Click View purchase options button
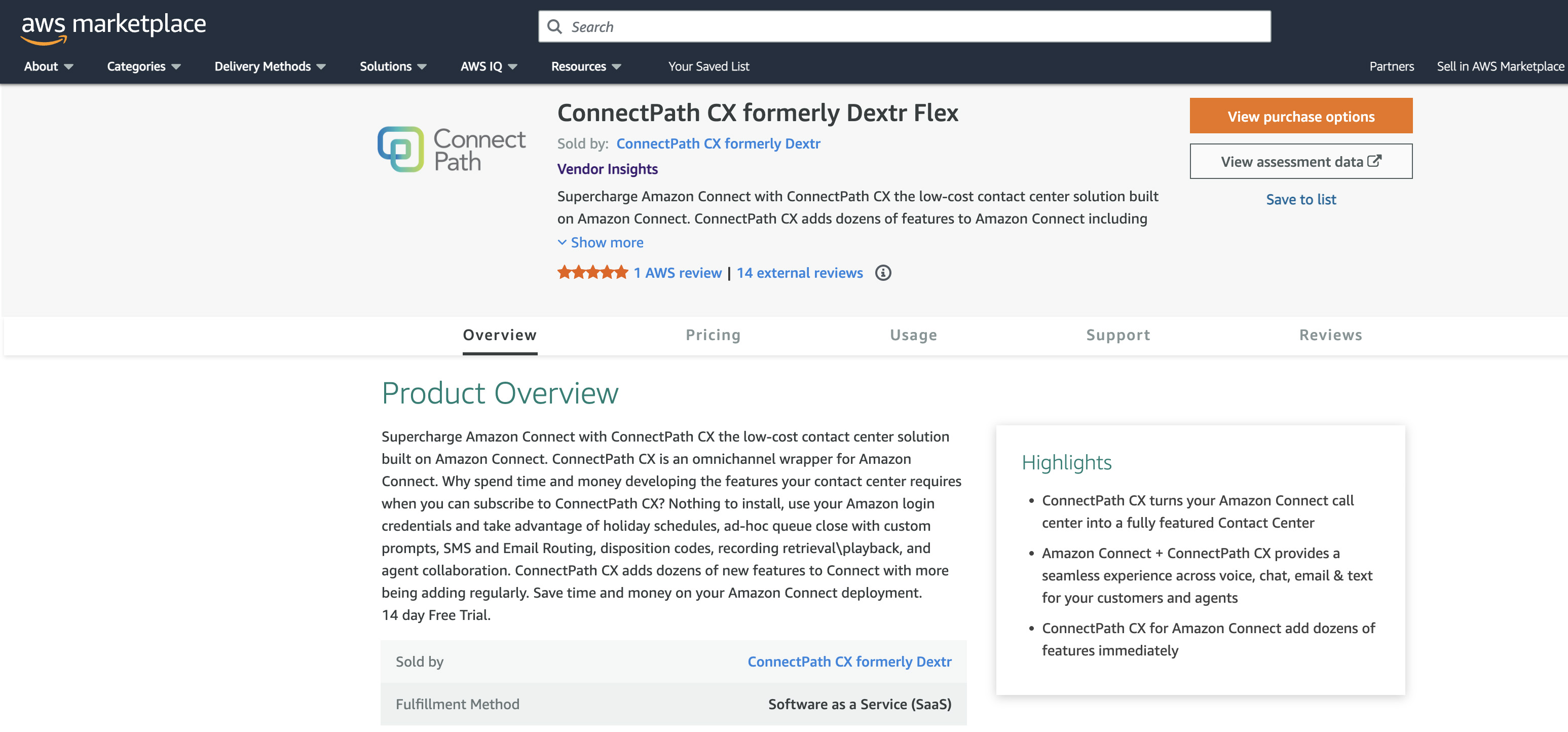1568x732 pixels. (1301, 116)
